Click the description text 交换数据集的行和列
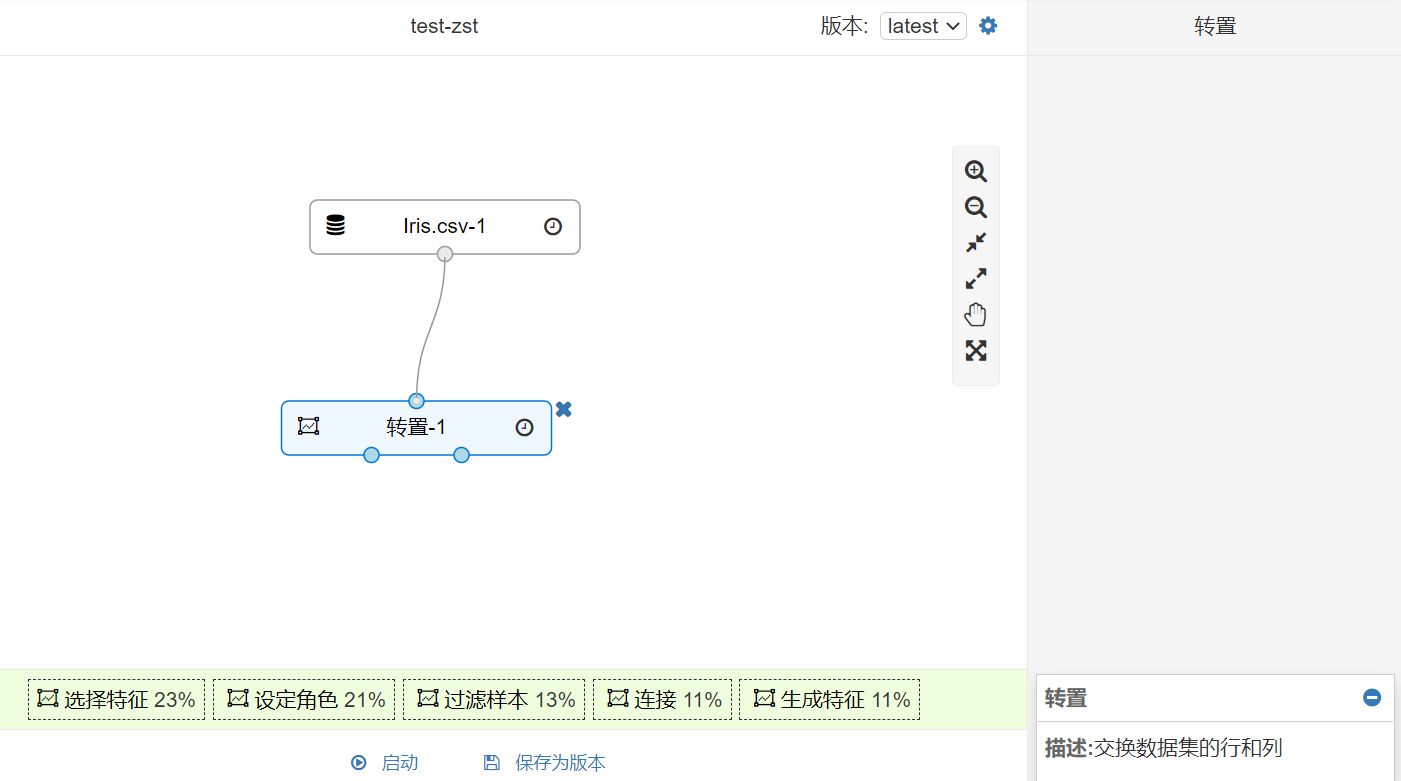This screenshot has height=781, width=1401. point(1188,748)
